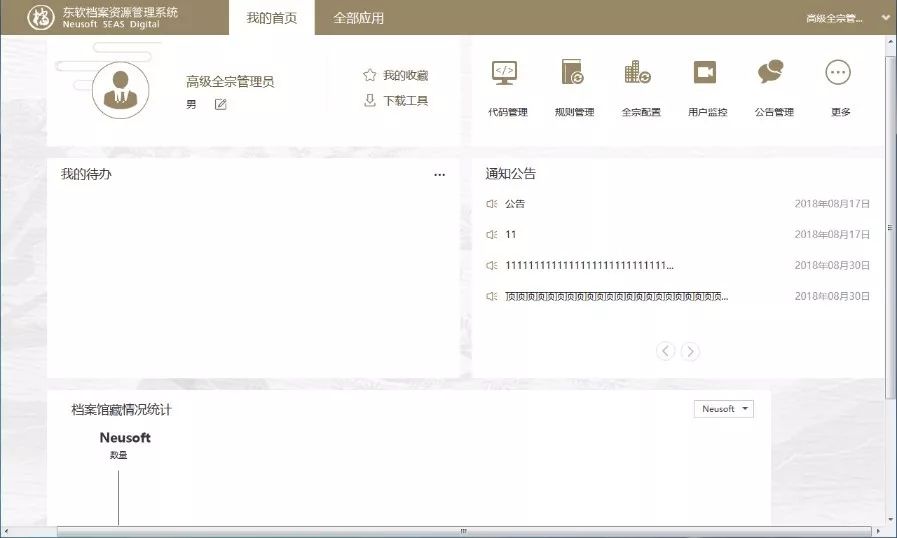Screen dimensions: 897x538
Task: Open the 公告 notice dated 2018年08月17日
Action: point(515,204)
